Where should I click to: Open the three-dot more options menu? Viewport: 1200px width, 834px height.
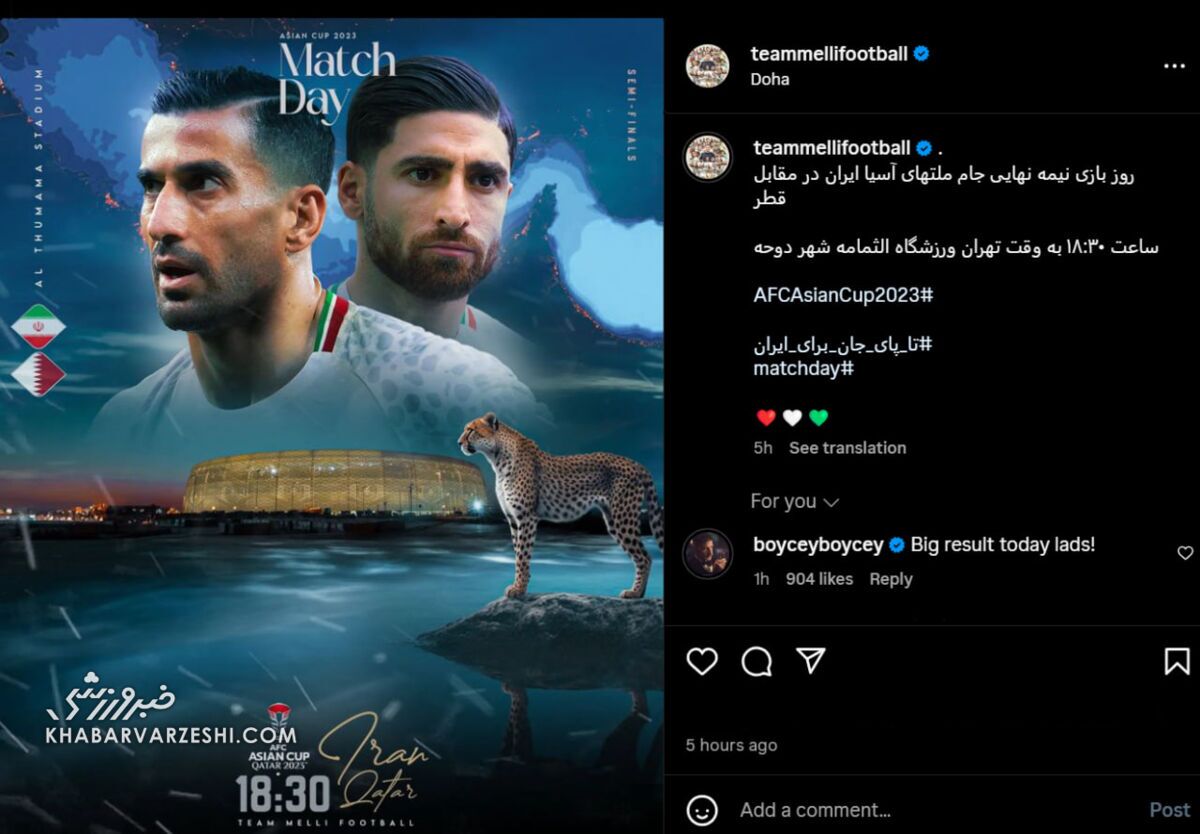tap(1174, 66)
